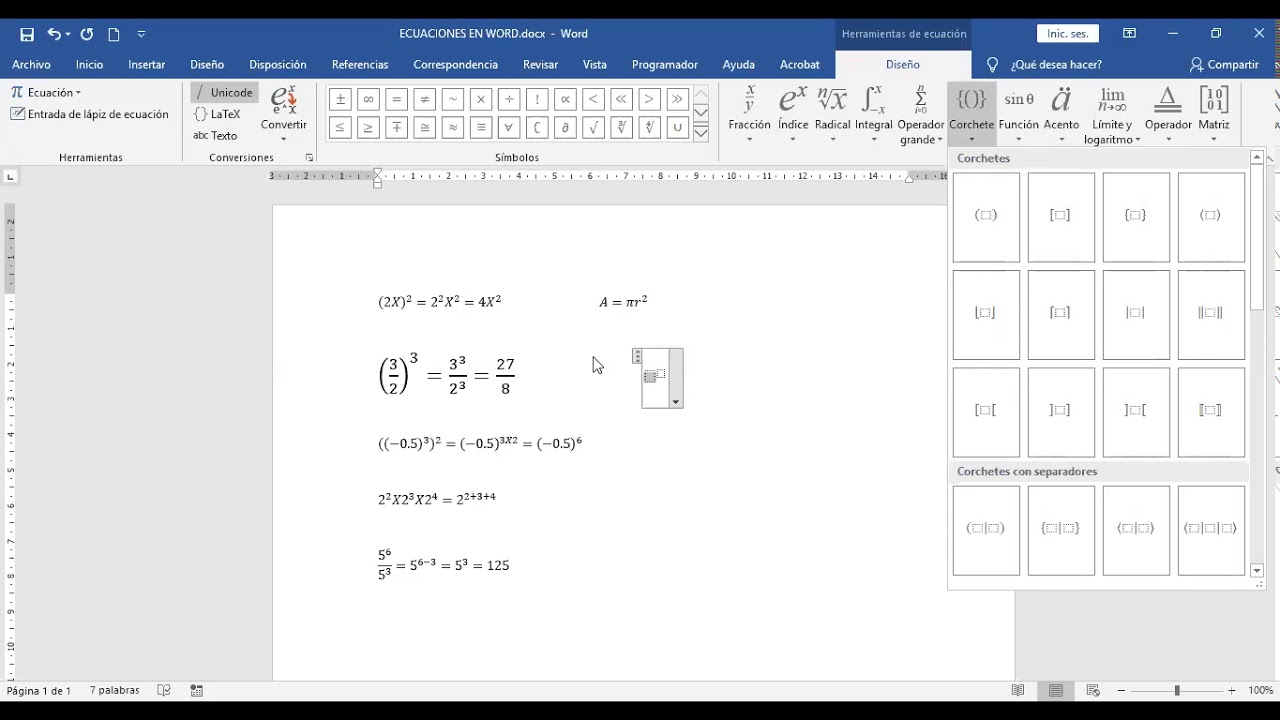
Task: Insert the approximately-equal double tilde symbol
Action: 453,127
